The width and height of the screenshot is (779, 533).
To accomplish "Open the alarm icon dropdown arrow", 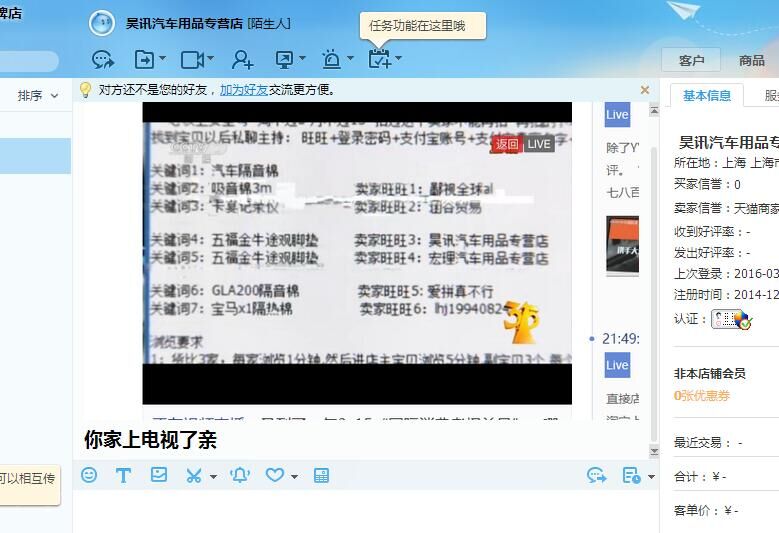I will click(350, 59).
